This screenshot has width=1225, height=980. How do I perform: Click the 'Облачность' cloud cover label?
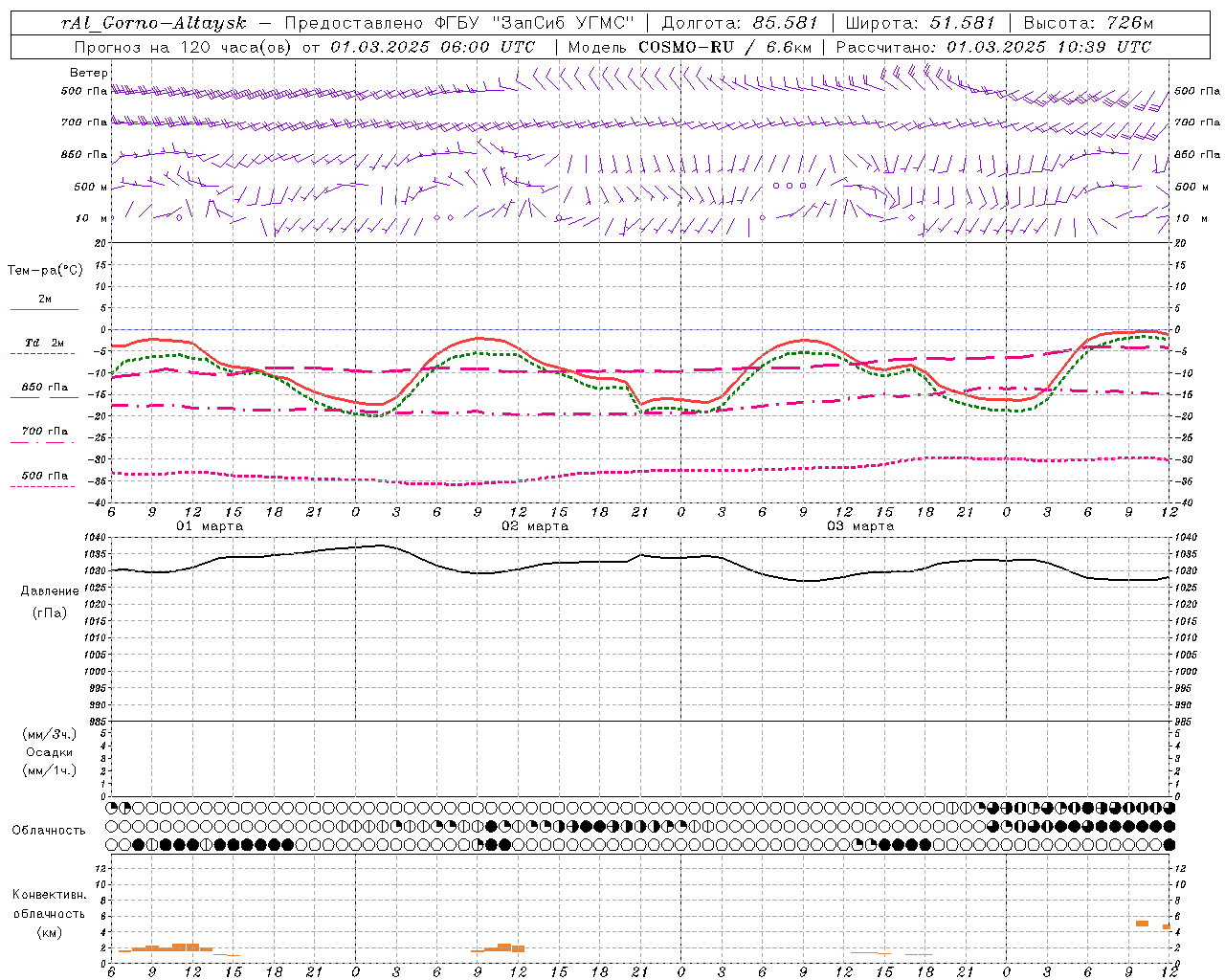(x=49, y=831)
